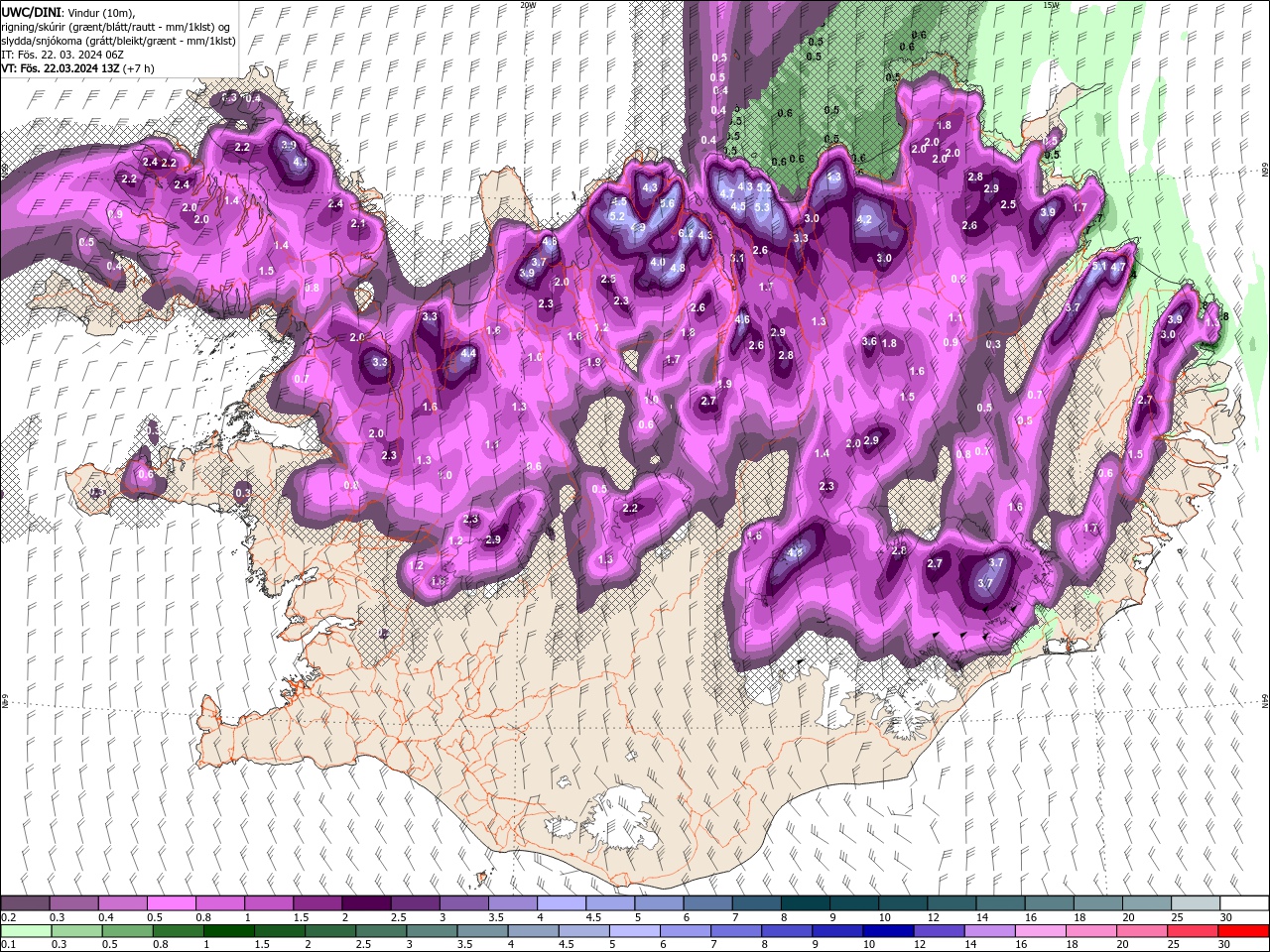Select the 4.4 snowfall value on the map
Viewport: 1270px width, 952px height.
(x=469, y=353)
